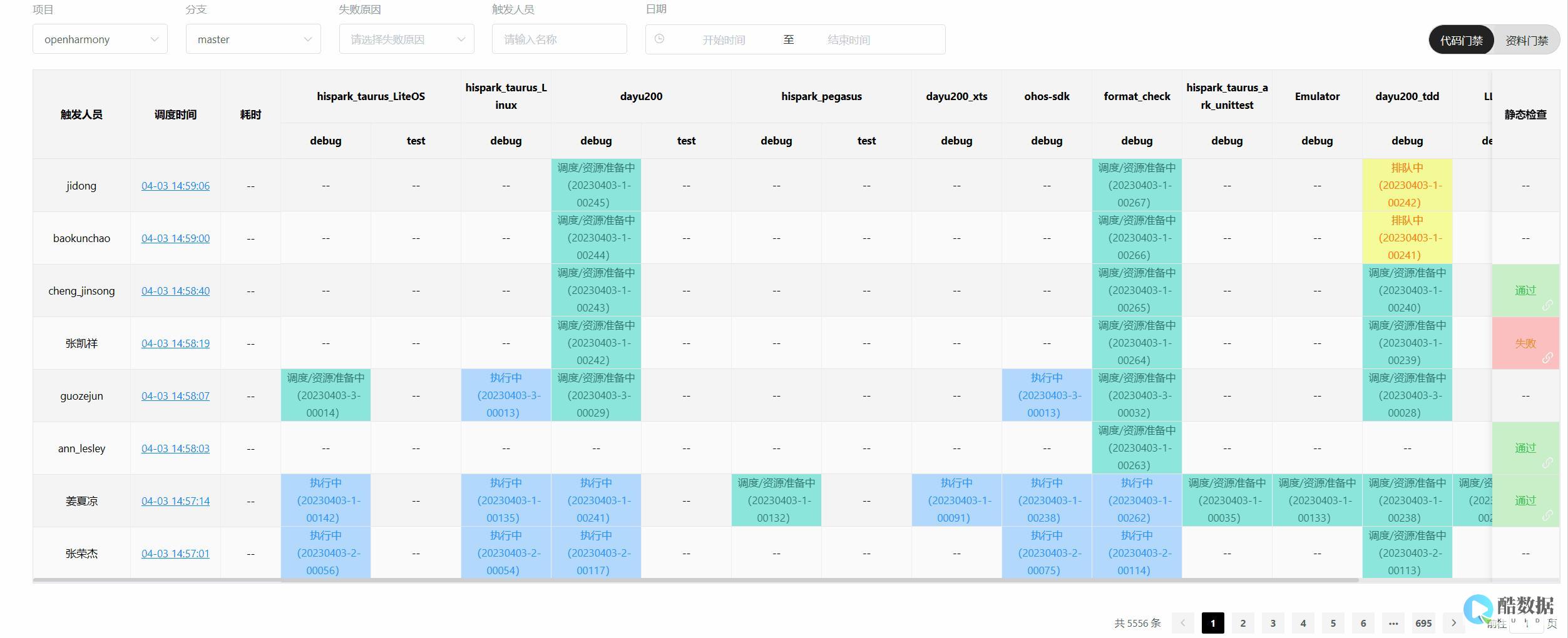Click the end time date field
The image size is (1568, 638).
click(x=849, y=39)
